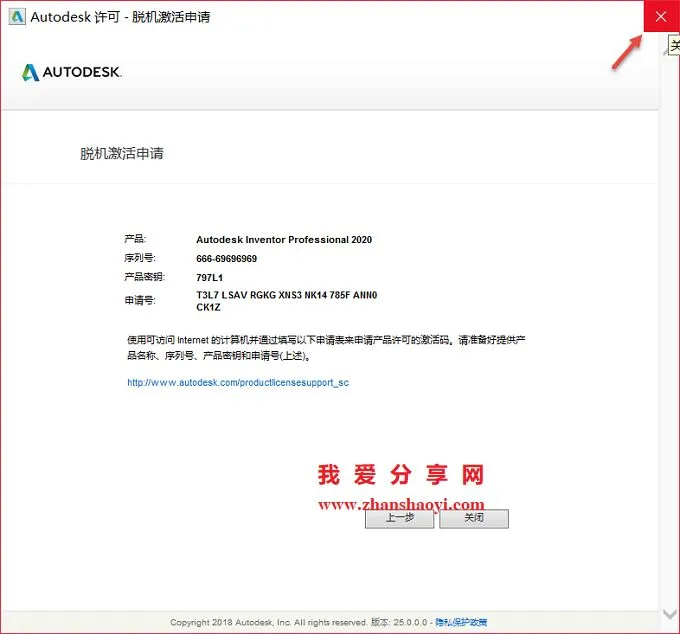Close the Autodesk license window
The image size is (680, 634).
[661, 16]
